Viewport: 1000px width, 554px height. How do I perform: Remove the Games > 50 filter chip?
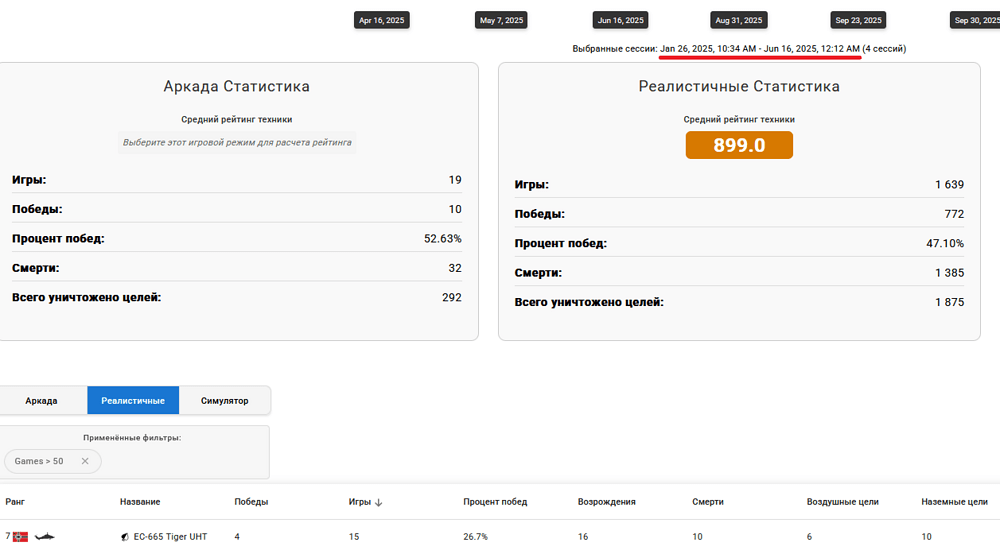(85, 461)
